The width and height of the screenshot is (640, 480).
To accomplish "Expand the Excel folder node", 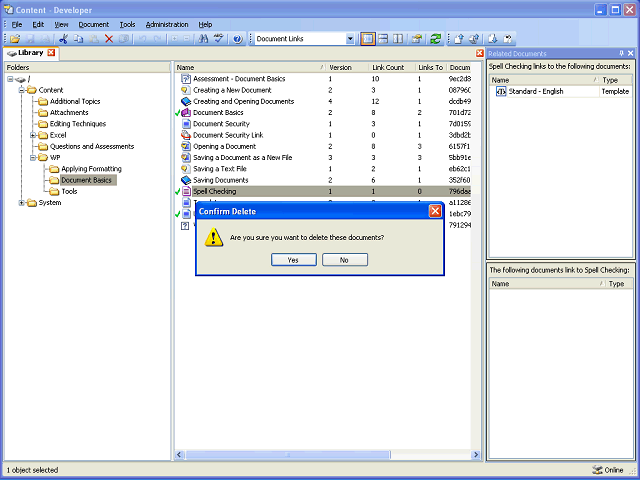I will point(33,135).
